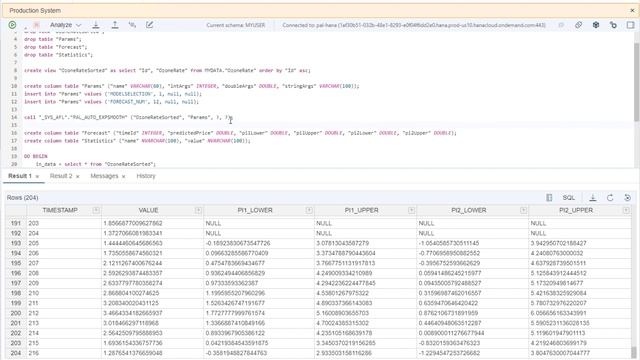Click line 19 DO BEGIN statement
The height and width of the screenshot is (360, 640).
pos(36,156)
